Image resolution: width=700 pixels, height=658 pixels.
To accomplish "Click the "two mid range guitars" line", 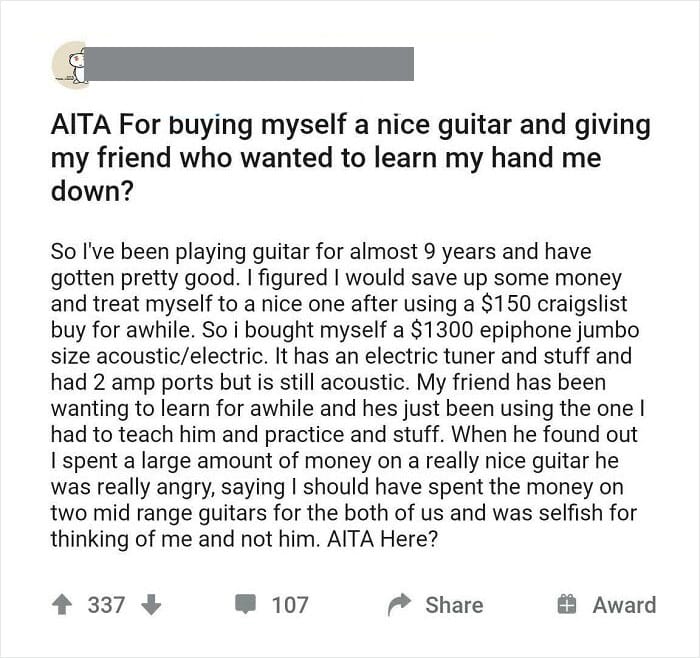I will pos(158,513).
